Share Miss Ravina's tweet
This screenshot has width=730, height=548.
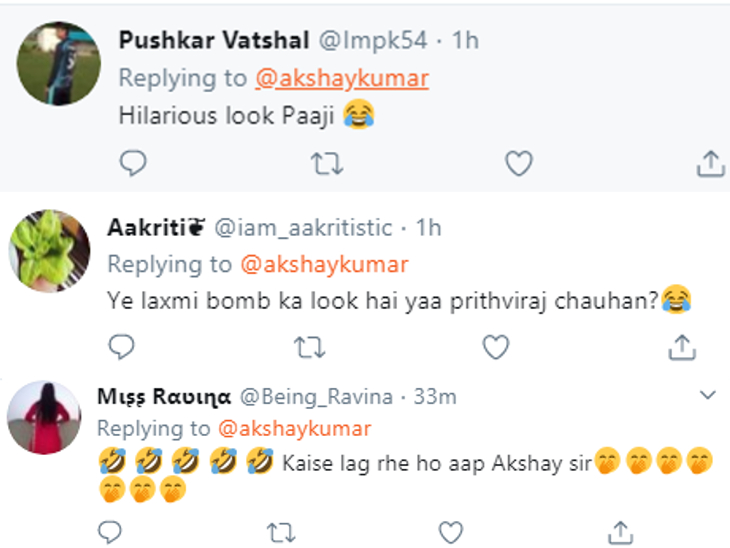click(620, 530)
